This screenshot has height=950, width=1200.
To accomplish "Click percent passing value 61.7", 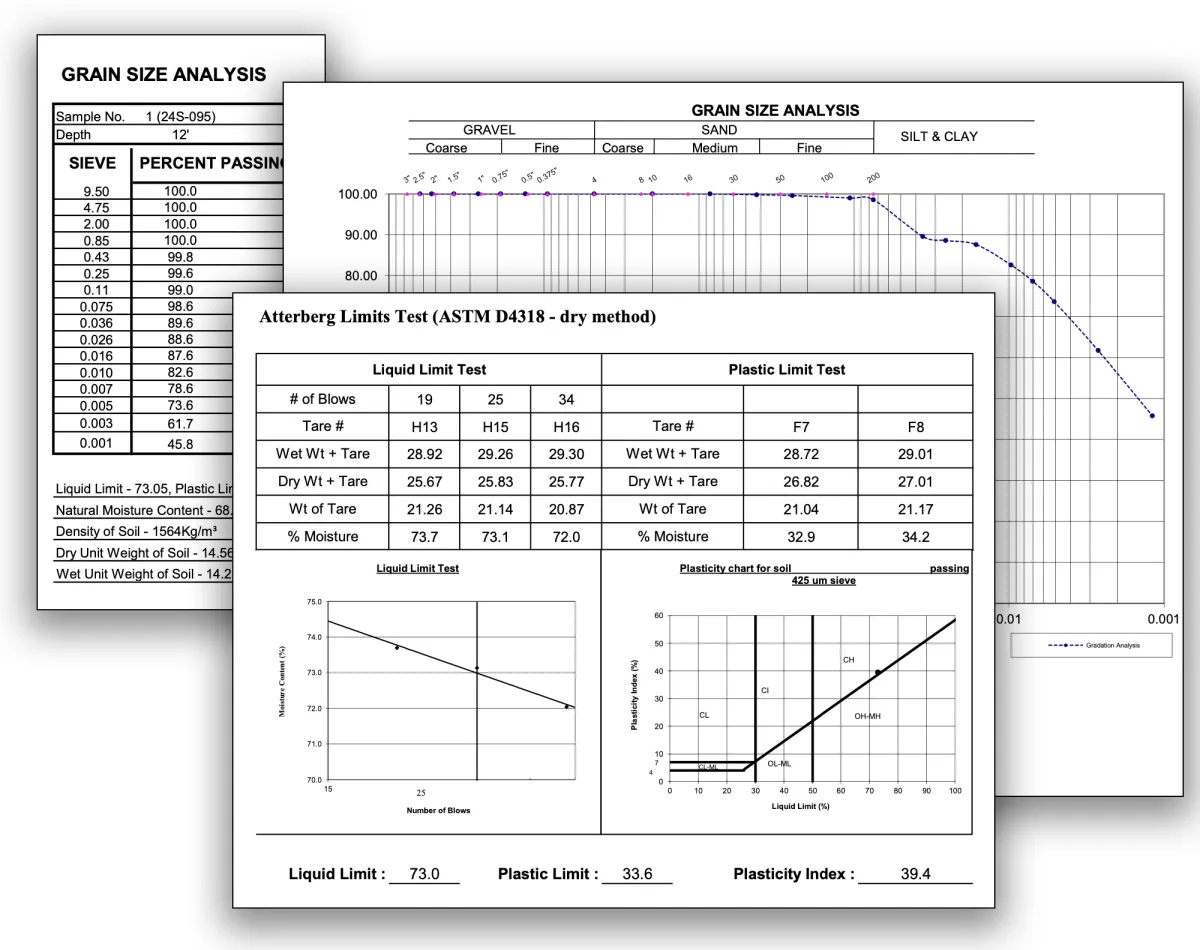I will [181, 424].
